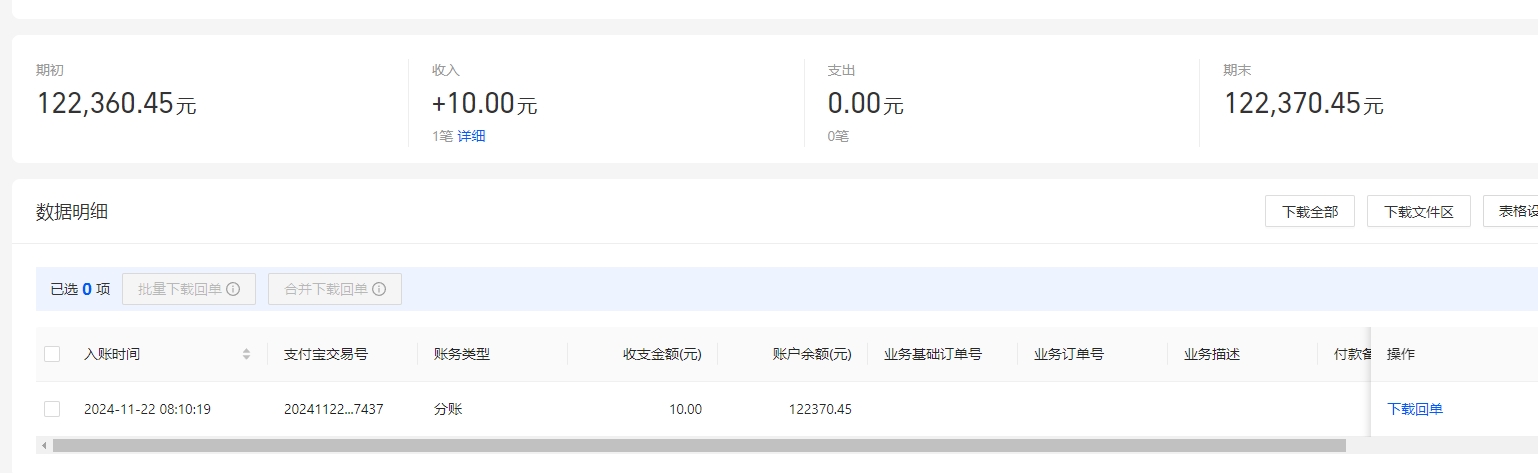
Task: Click the info icon beside 合并下载回单
Action: (379, 289)
